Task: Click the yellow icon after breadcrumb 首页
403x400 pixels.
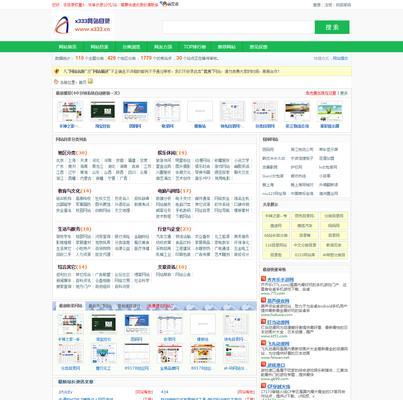Action: tap(90, 81)
